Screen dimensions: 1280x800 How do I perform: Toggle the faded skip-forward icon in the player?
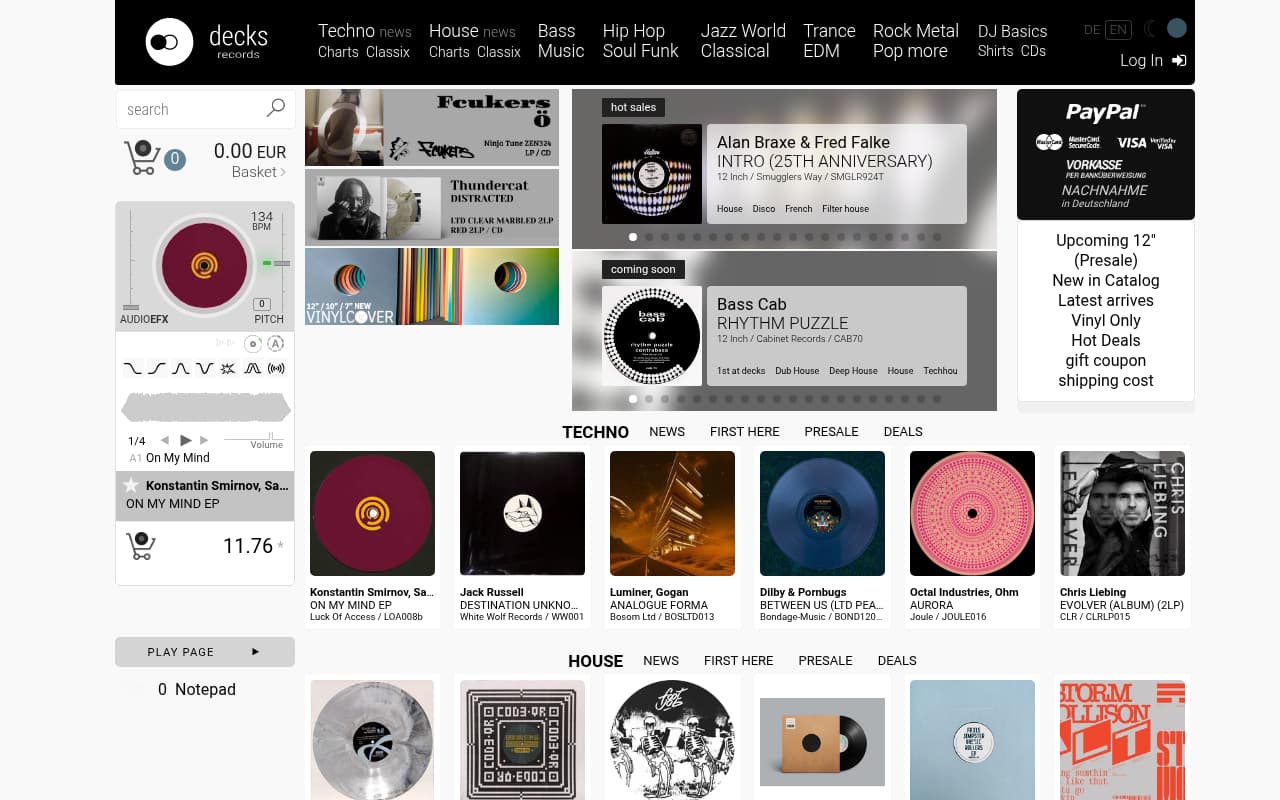click(x=225, y=343)
